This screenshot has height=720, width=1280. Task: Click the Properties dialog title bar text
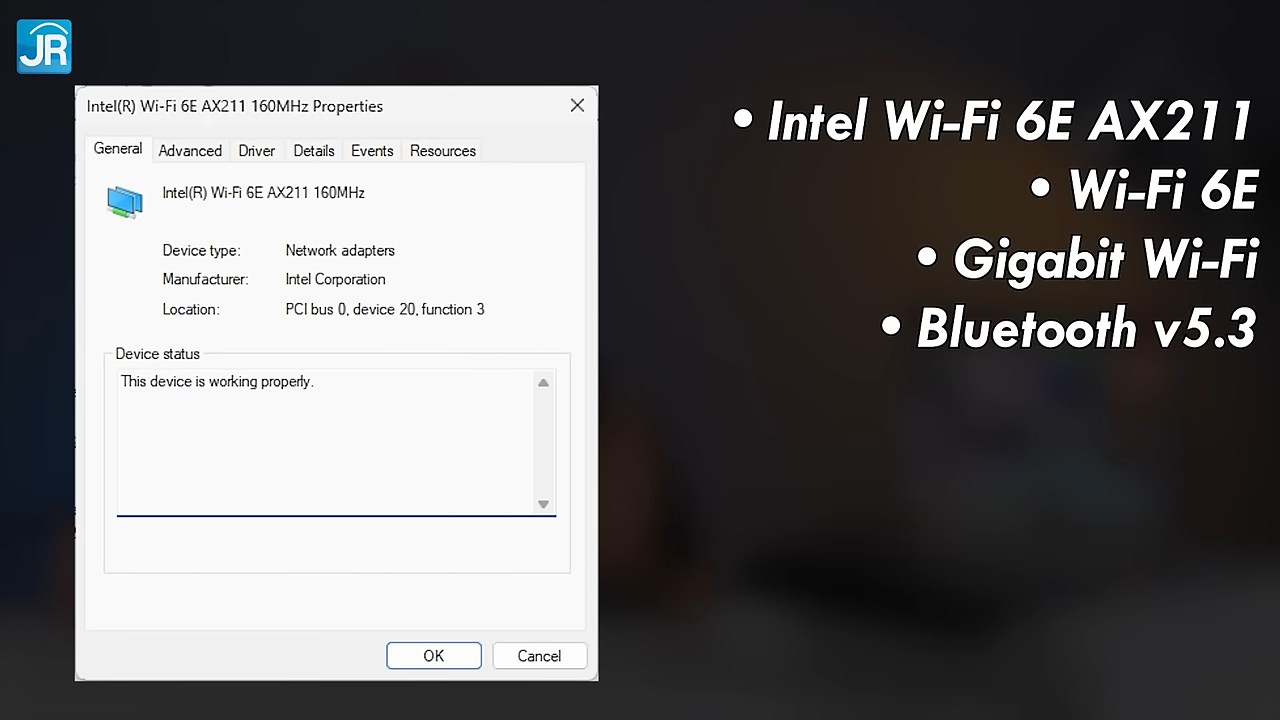[235, 106]
